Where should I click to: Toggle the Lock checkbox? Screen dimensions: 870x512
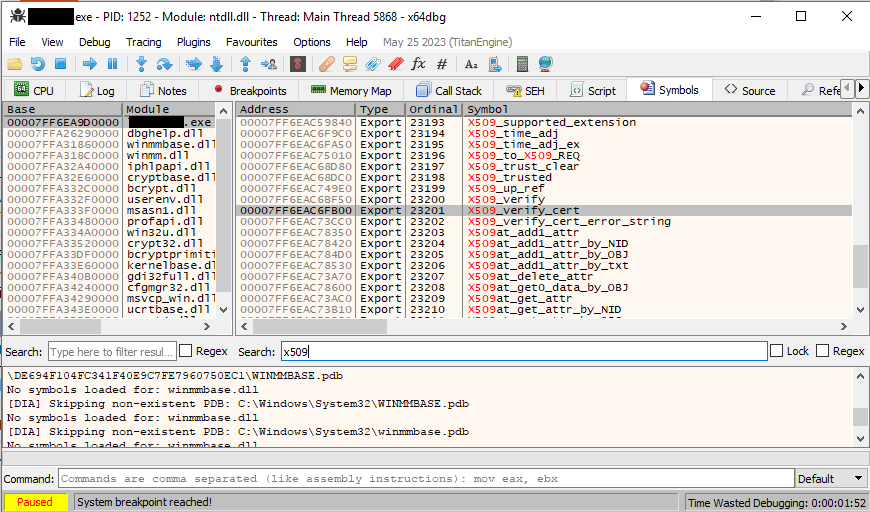(x=776, y=351)
